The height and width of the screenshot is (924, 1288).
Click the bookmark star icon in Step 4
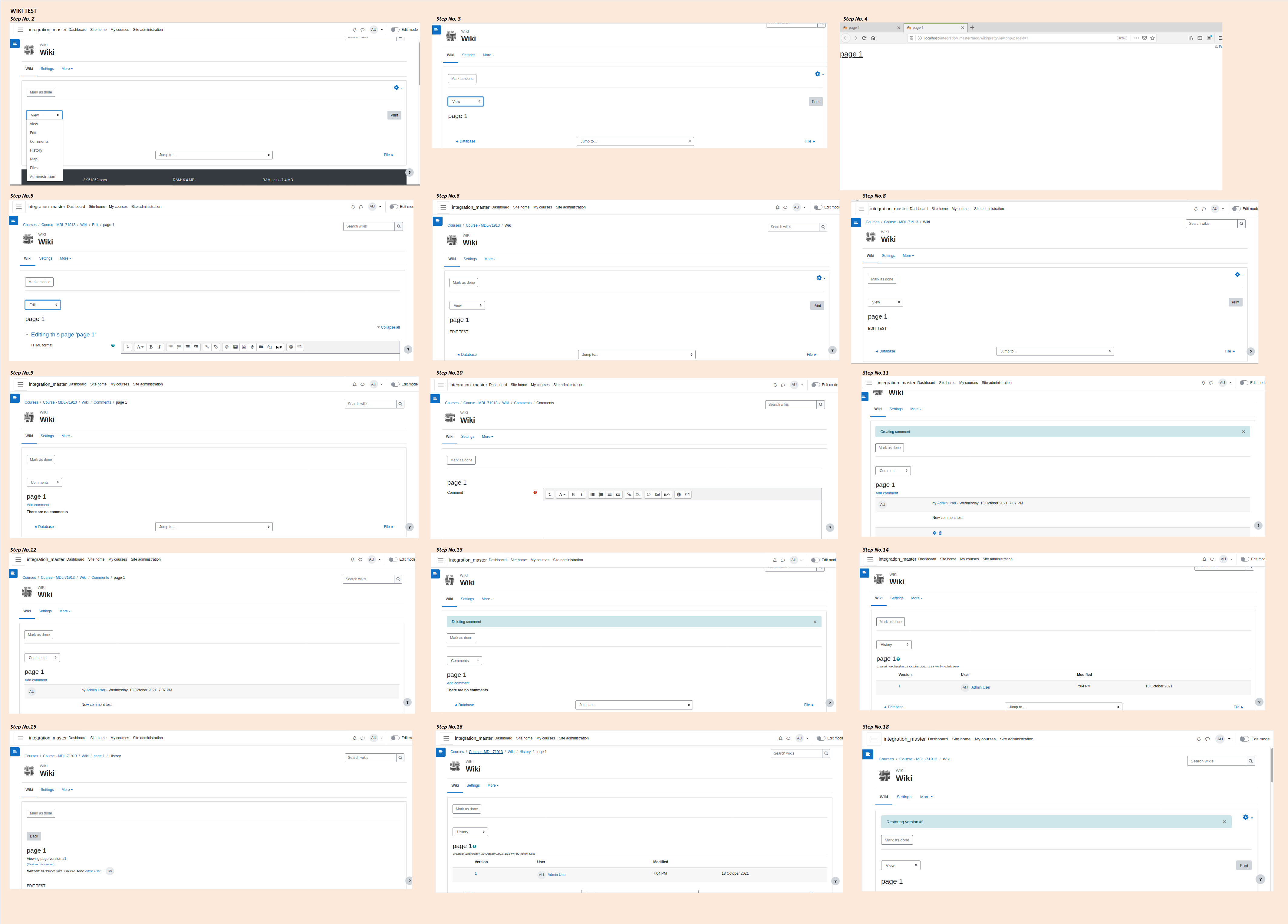1152,38
